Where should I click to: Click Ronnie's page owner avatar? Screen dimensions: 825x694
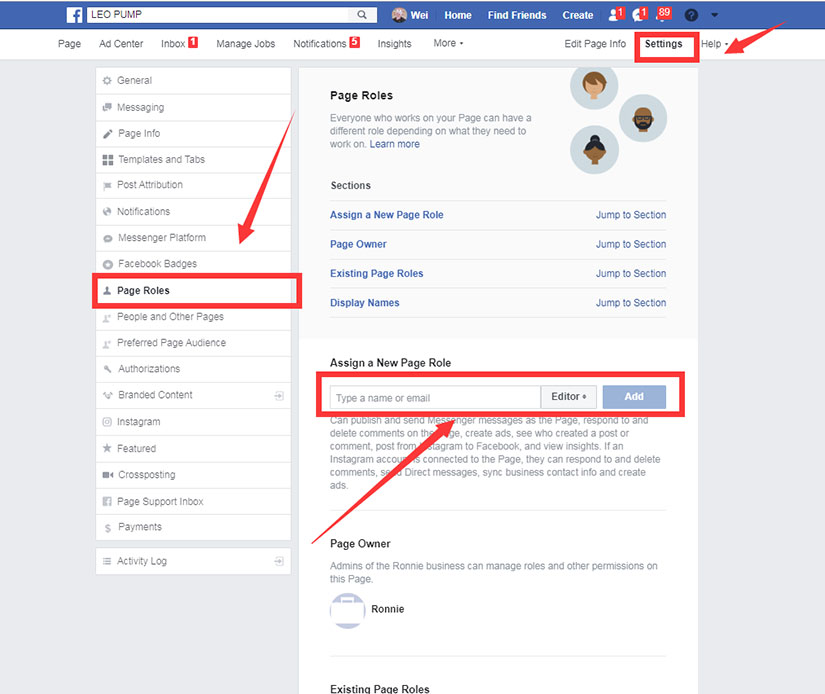[x=347, y=610]
